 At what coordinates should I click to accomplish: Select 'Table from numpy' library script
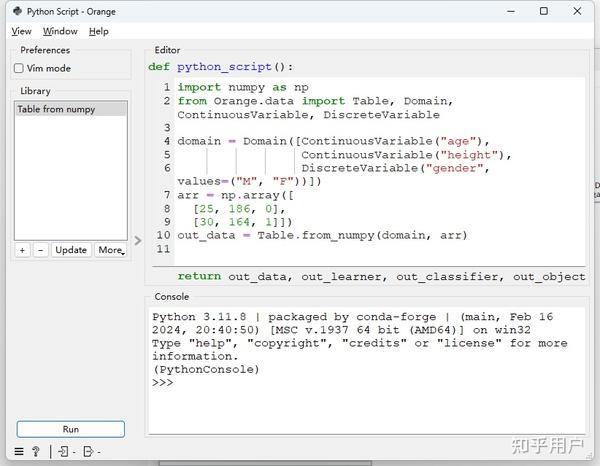coord(71,109)
